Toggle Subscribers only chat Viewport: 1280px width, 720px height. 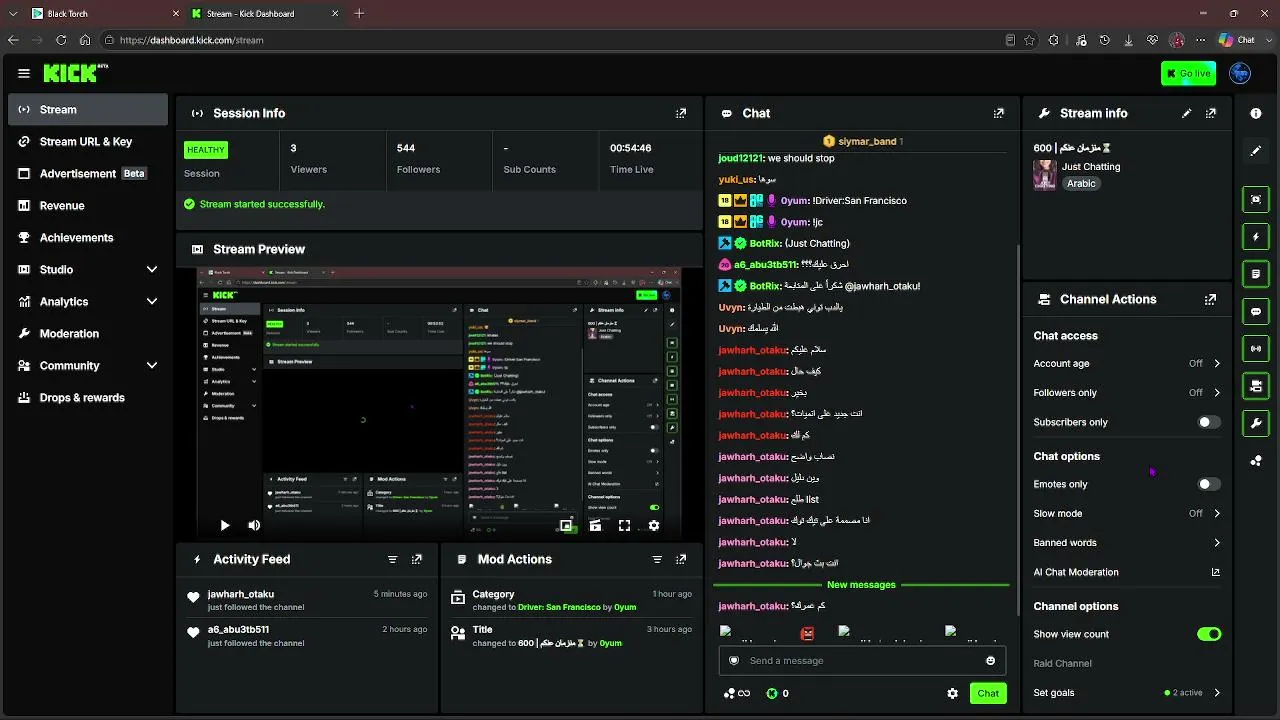1209,422
